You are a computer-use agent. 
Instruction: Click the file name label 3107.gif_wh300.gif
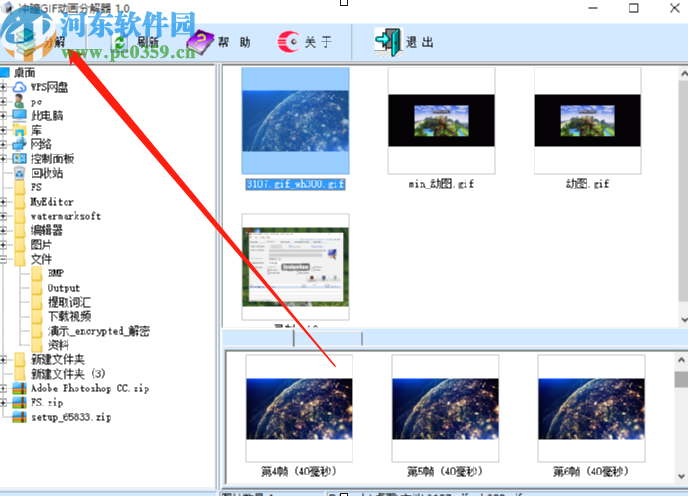click(295, 184)
